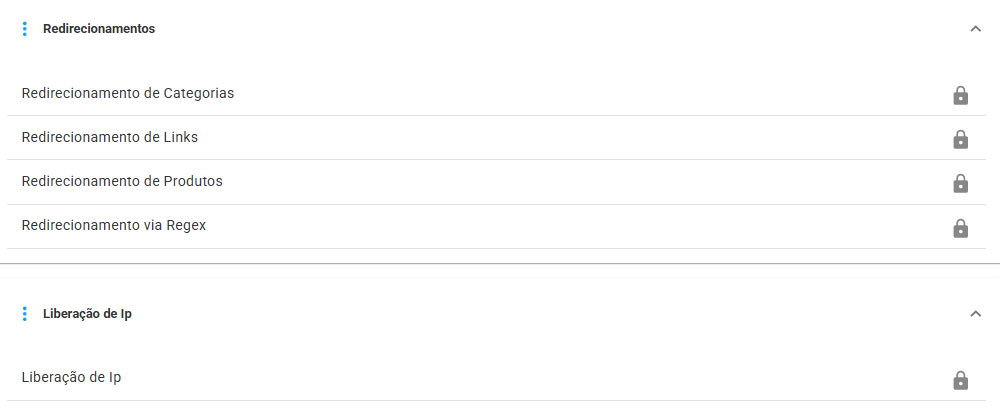Click lock icon for Redirecionamento de Produtos

[x=960, y=183]
